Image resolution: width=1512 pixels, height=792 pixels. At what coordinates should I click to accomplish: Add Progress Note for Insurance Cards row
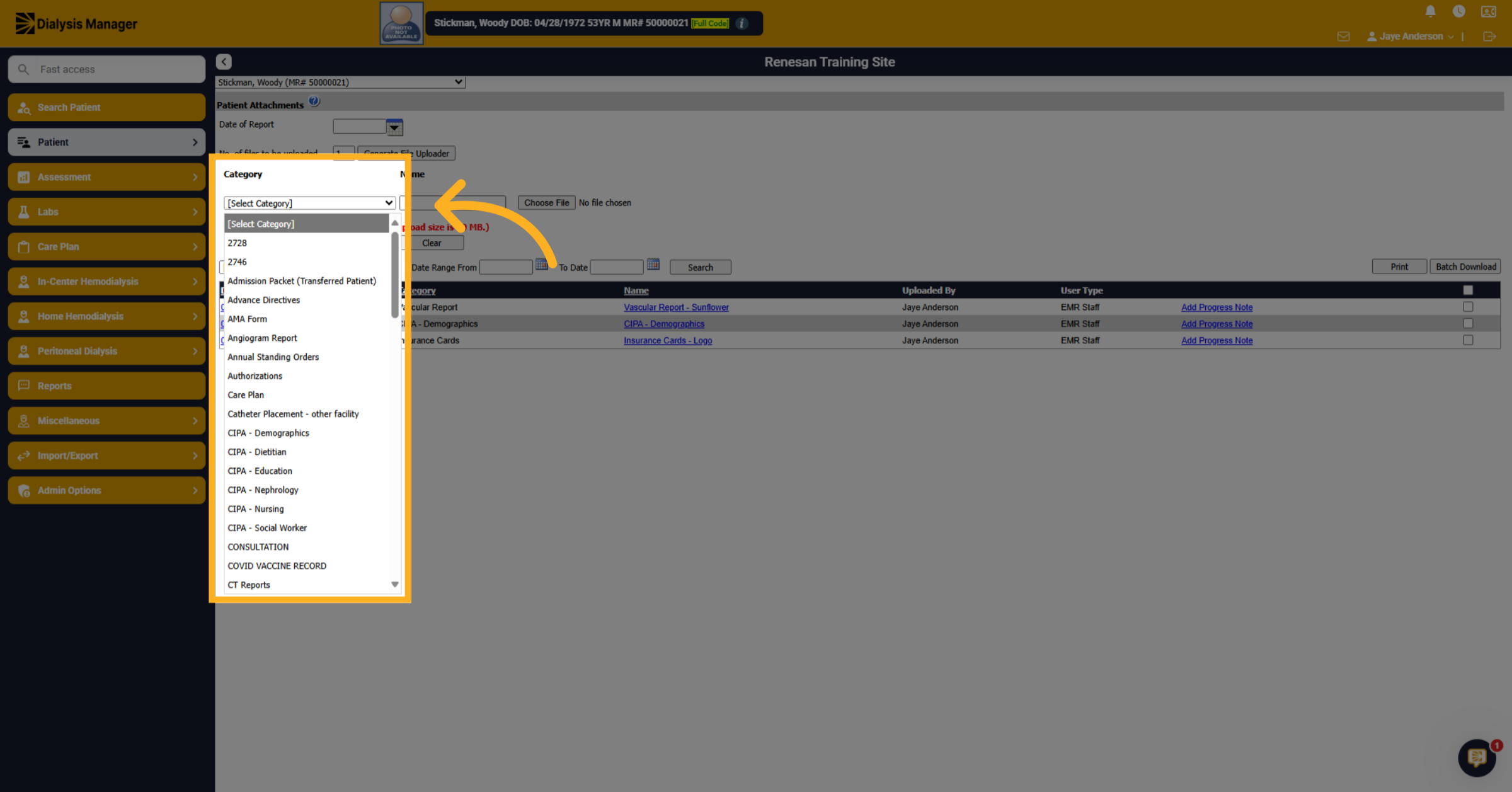[x=1217, y=340]
